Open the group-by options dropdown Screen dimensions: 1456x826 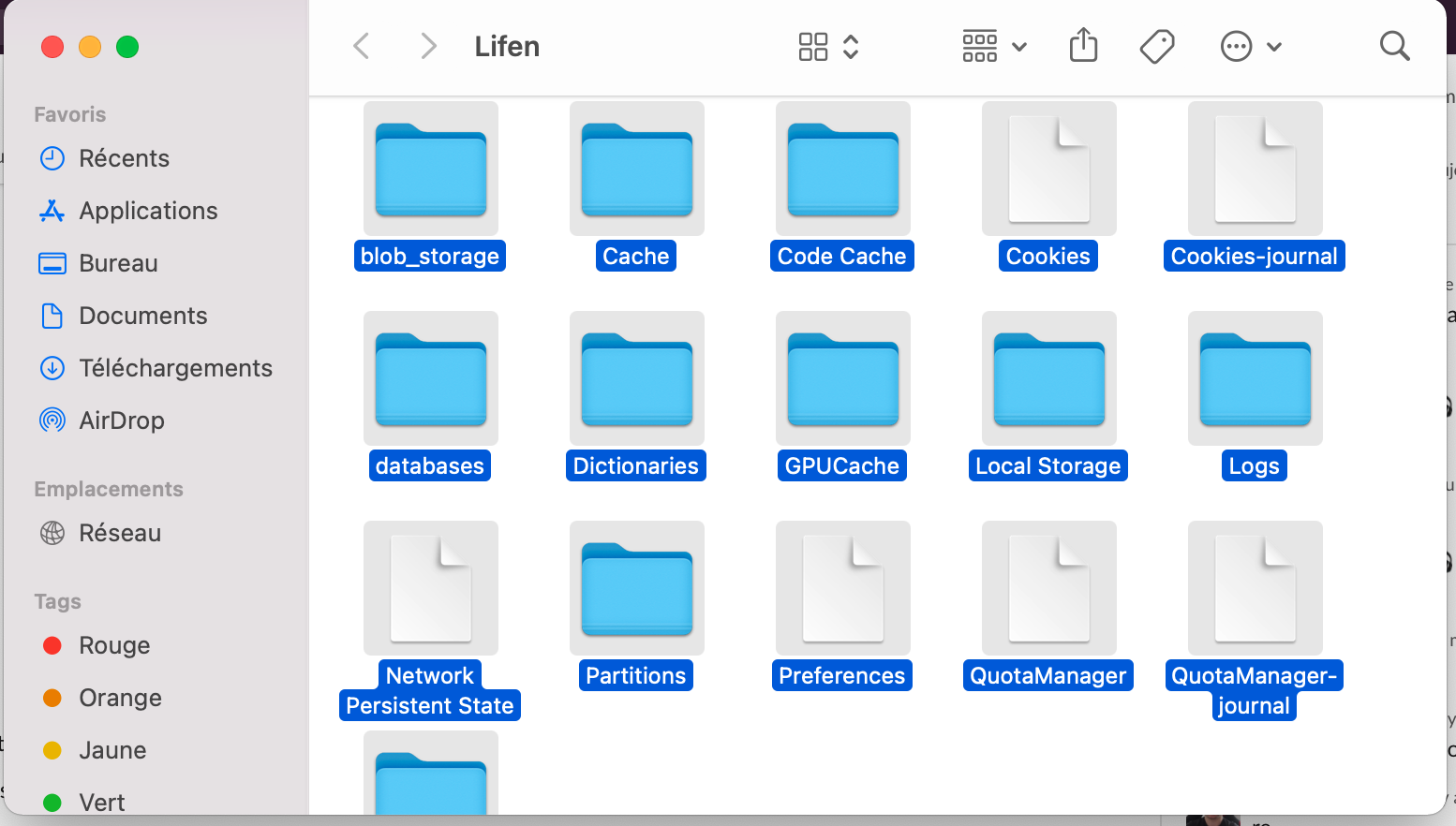coord(994,46)
